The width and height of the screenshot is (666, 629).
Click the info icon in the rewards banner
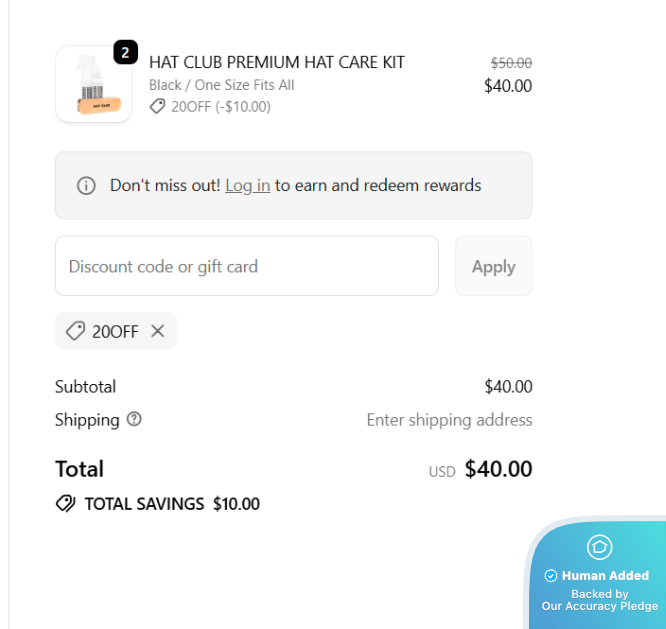[x=86, y=185]
